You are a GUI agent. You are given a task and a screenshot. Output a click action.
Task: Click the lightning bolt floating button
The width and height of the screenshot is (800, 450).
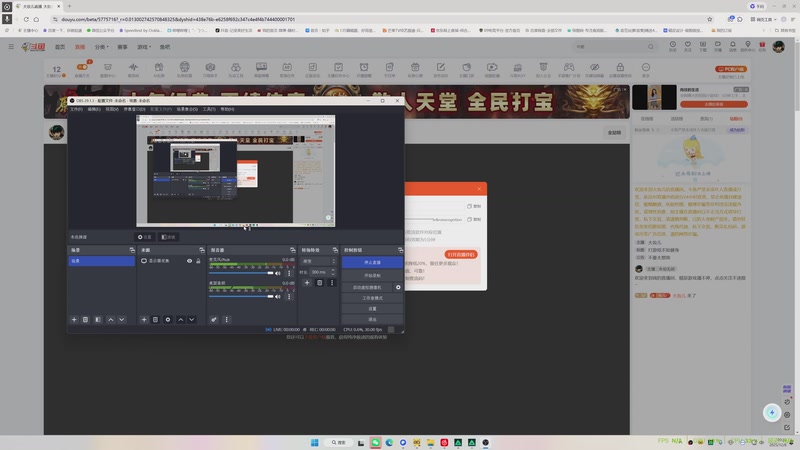772,412
